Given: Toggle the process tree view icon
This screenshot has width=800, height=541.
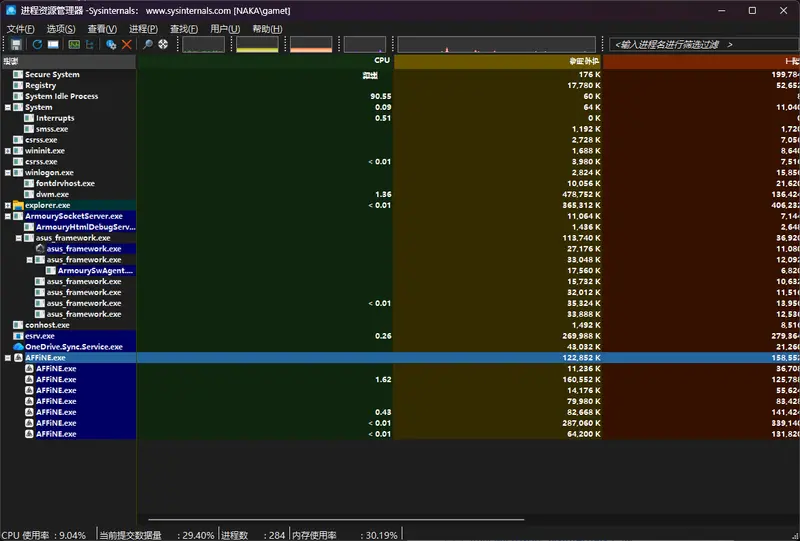Looking at the screenshot, I should [x=91, y=45].
